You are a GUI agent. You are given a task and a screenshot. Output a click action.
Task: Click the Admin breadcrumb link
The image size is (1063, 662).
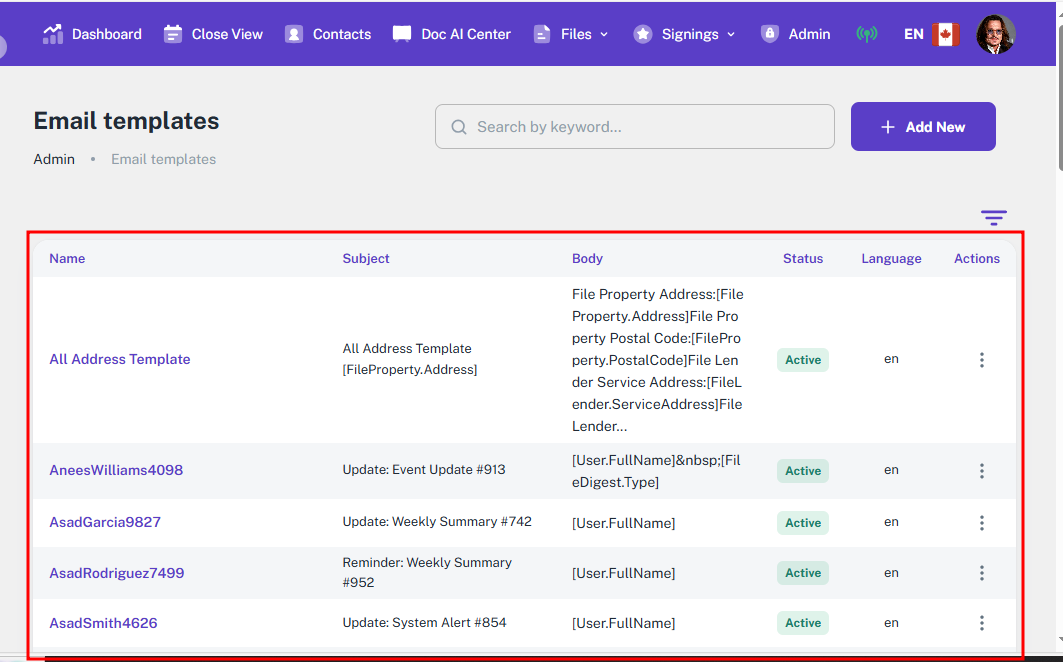(x=54, y=159)
